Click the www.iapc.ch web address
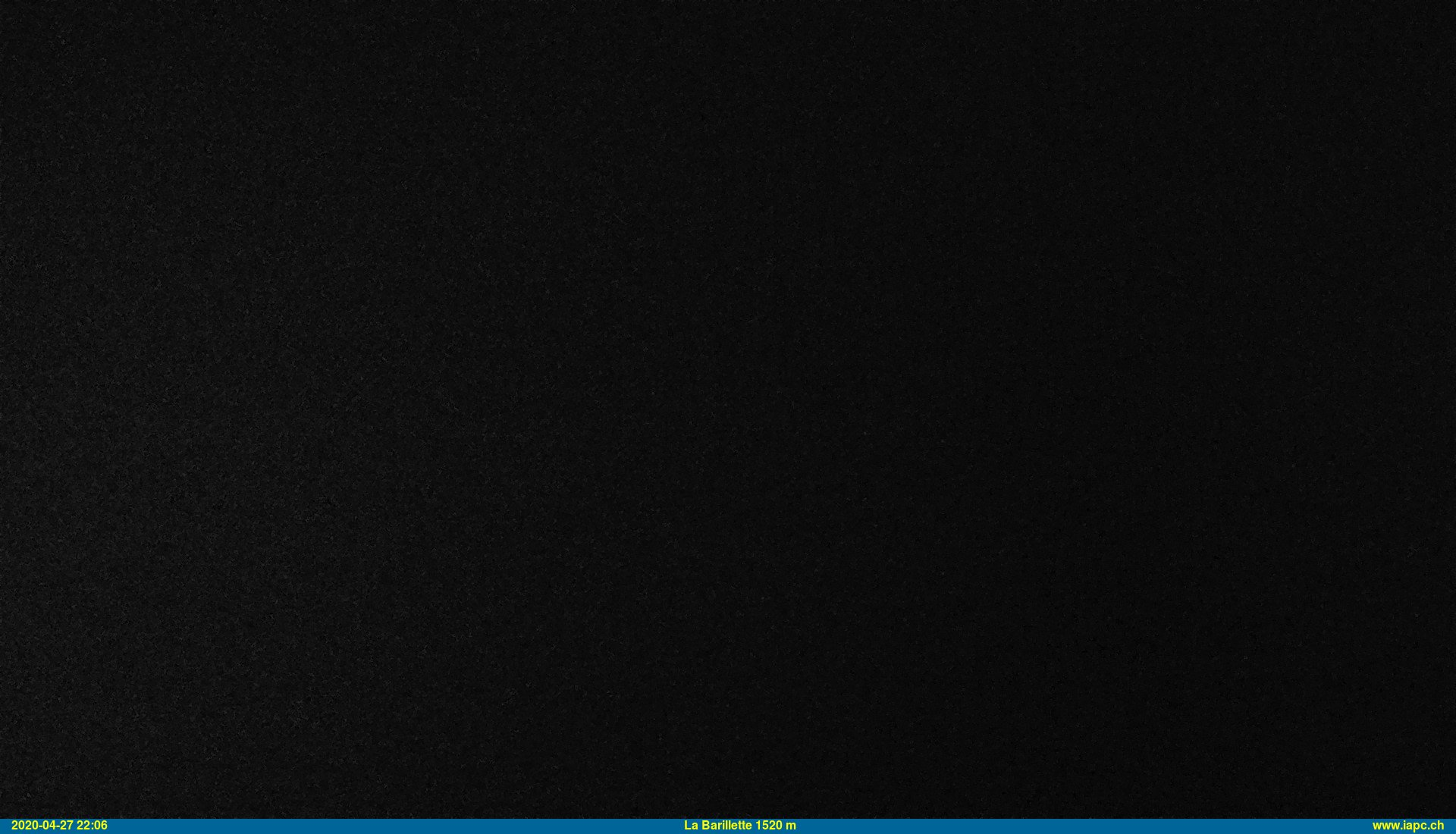 [x=1407, y=826]
